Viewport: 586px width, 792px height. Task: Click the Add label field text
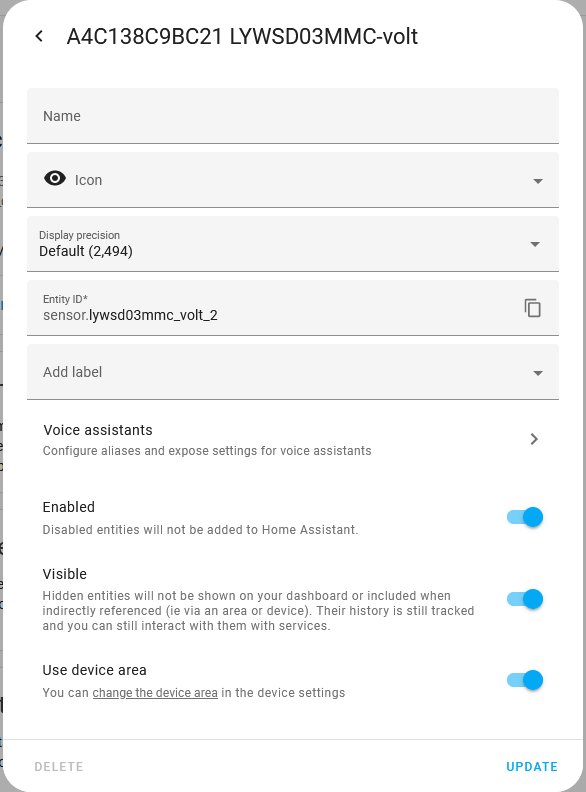point(72,372)
